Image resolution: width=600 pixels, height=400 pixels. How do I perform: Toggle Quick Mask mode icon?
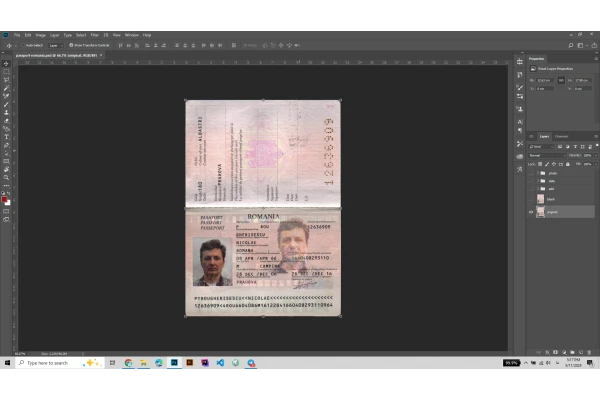click(6, 211)
